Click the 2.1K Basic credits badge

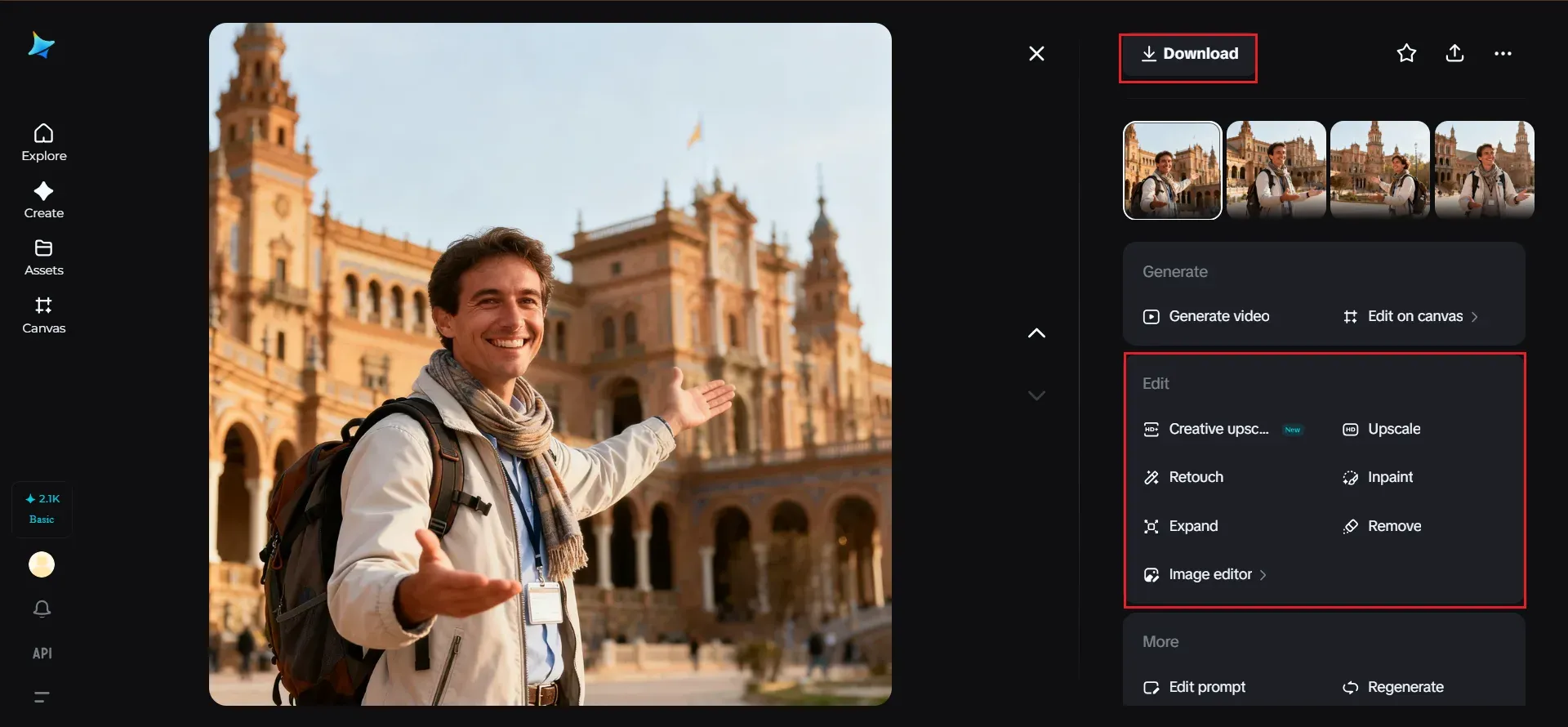pyautogui.click(x=42, y=509)
